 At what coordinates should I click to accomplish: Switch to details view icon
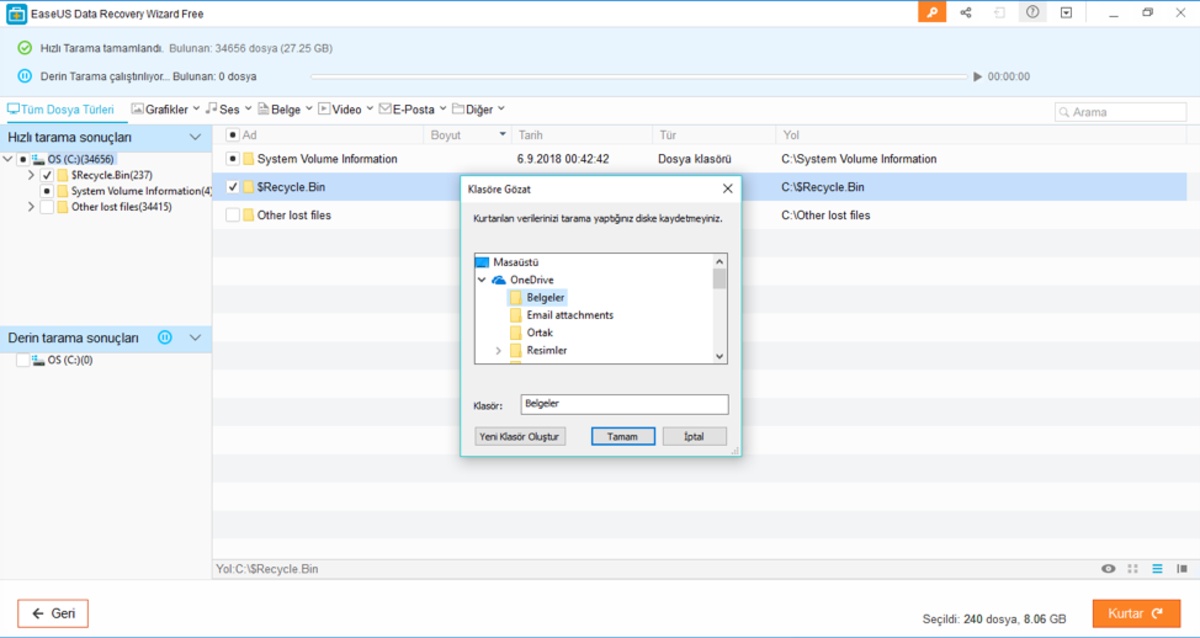click(x=1181, y=569)
